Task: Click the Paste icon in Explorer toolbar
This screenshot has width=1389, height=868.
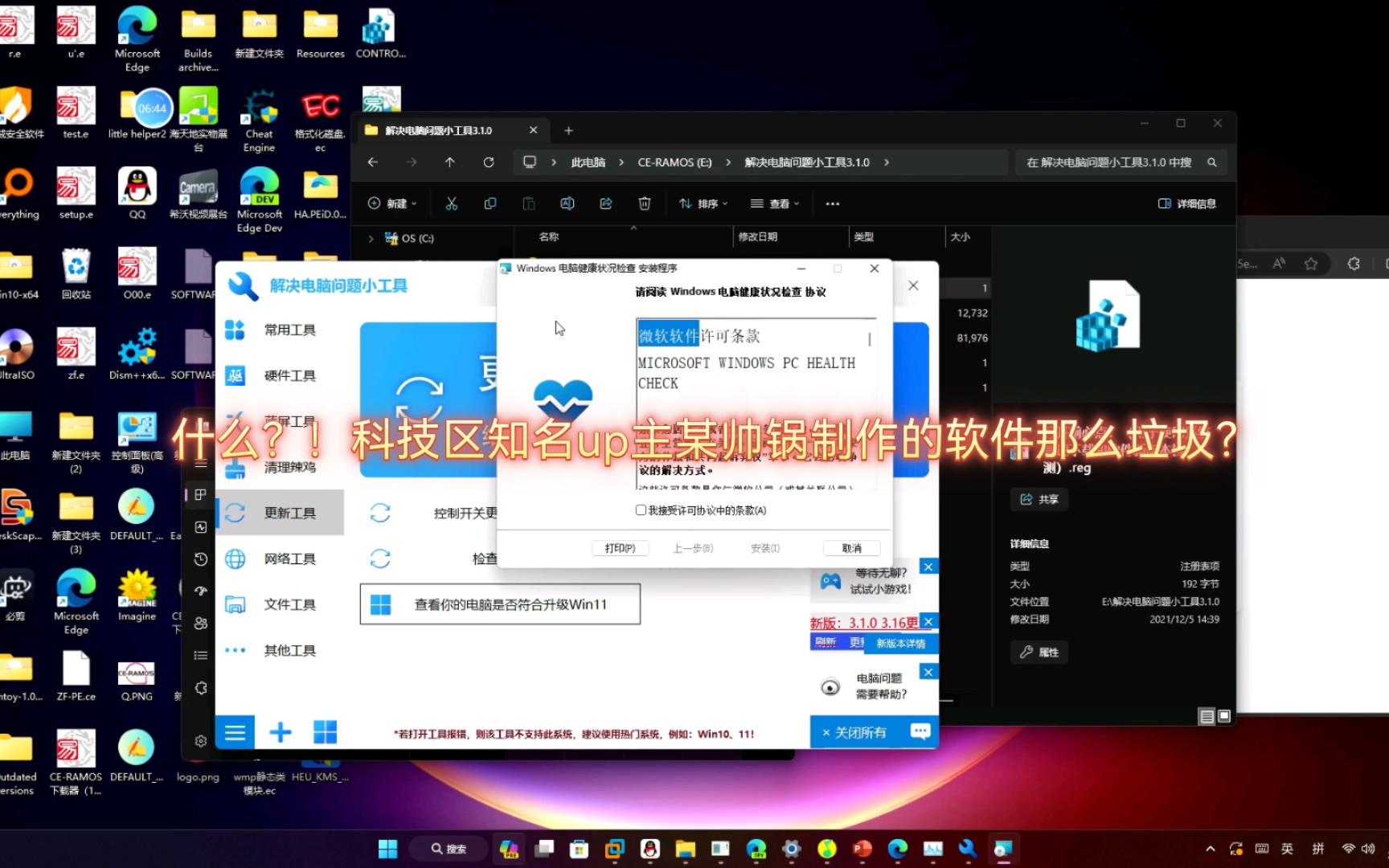Action: [529, 203]
